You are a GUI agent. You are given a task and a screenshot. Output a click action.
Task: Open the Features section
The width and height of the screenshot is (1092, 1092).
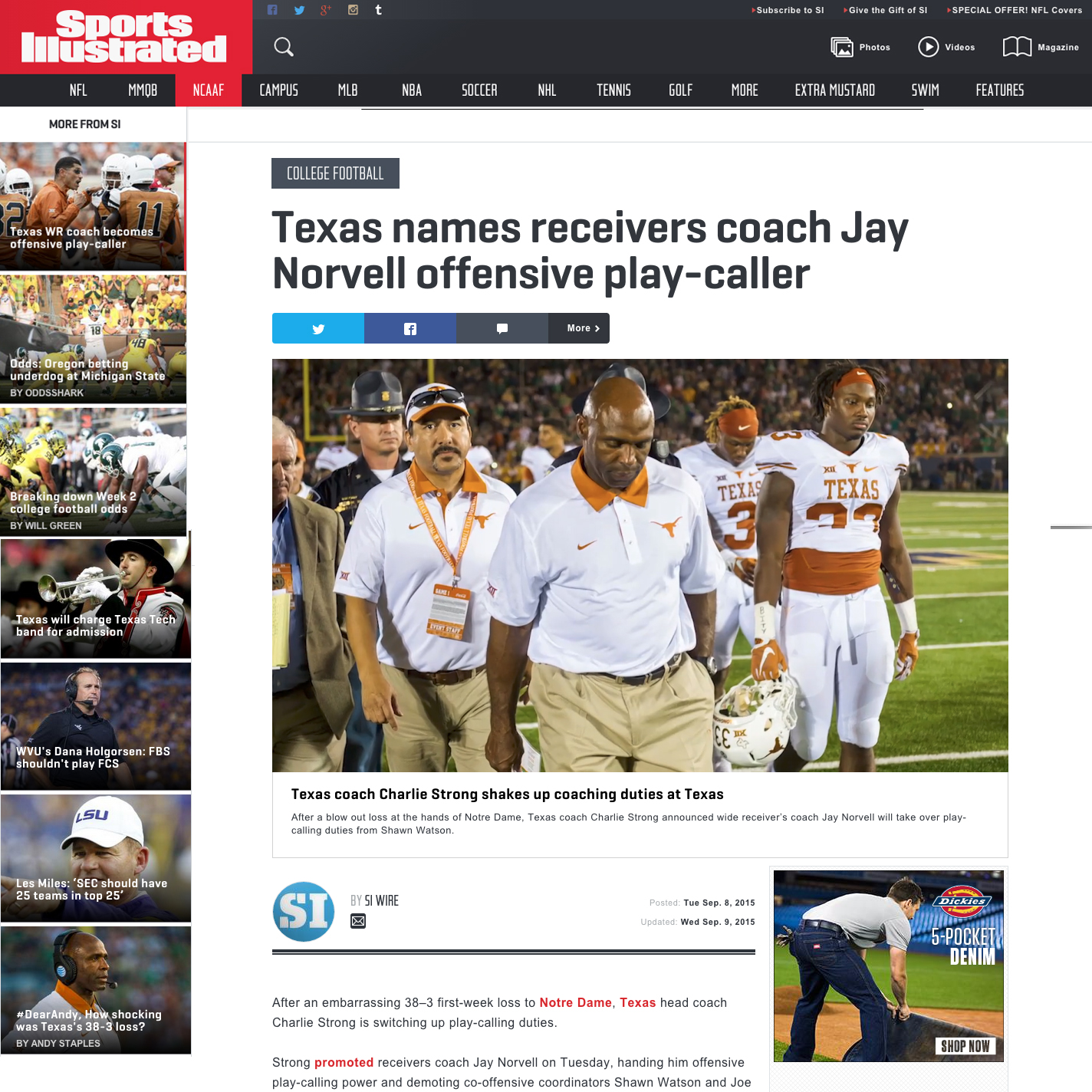tap(1000, 90)
